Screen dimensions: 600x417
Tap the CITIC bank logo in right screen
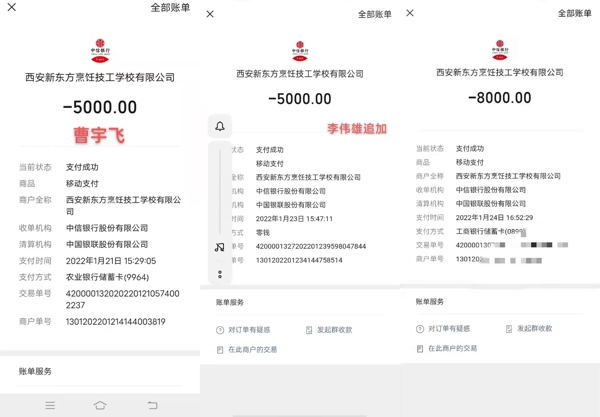(500, 50)
